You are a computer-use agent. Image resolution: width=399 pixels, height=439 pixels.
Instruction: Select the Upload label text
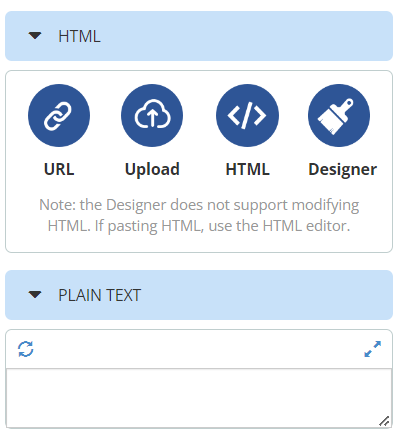coord(152,169)
